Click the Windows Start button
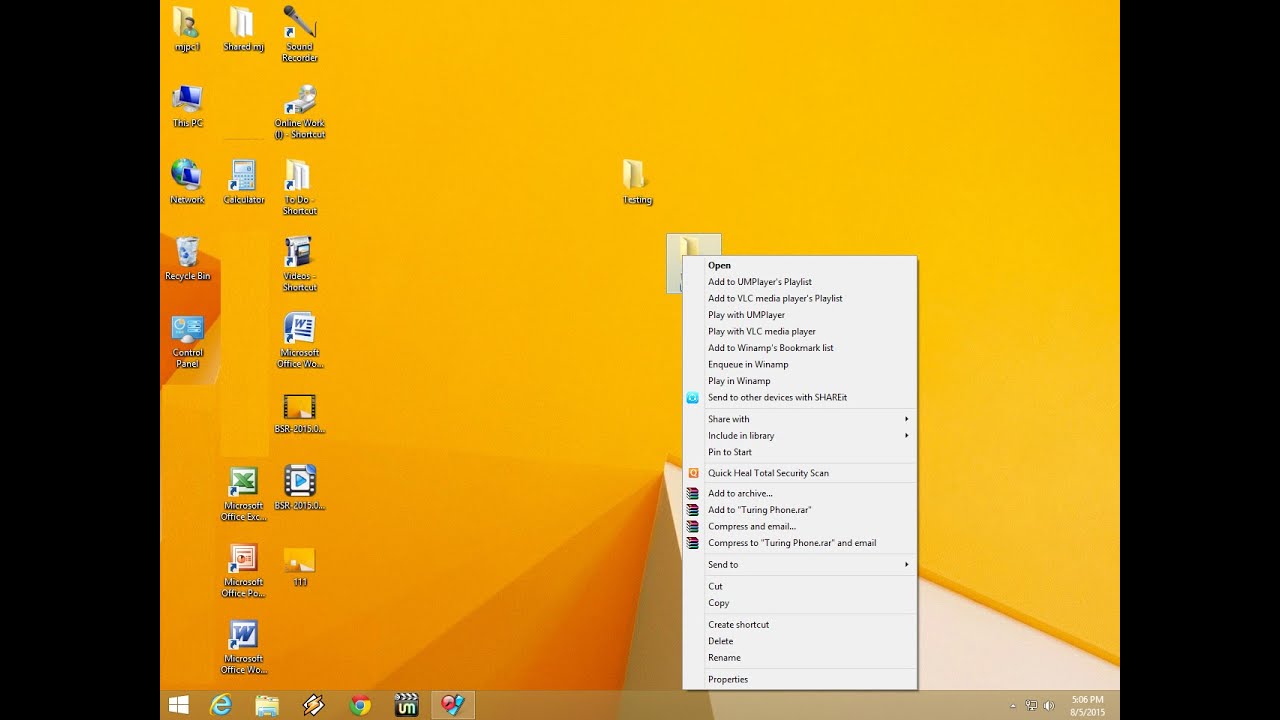The width and height of the screenshot is (1280, 720). pyautogui.click(x=179, y=705)
